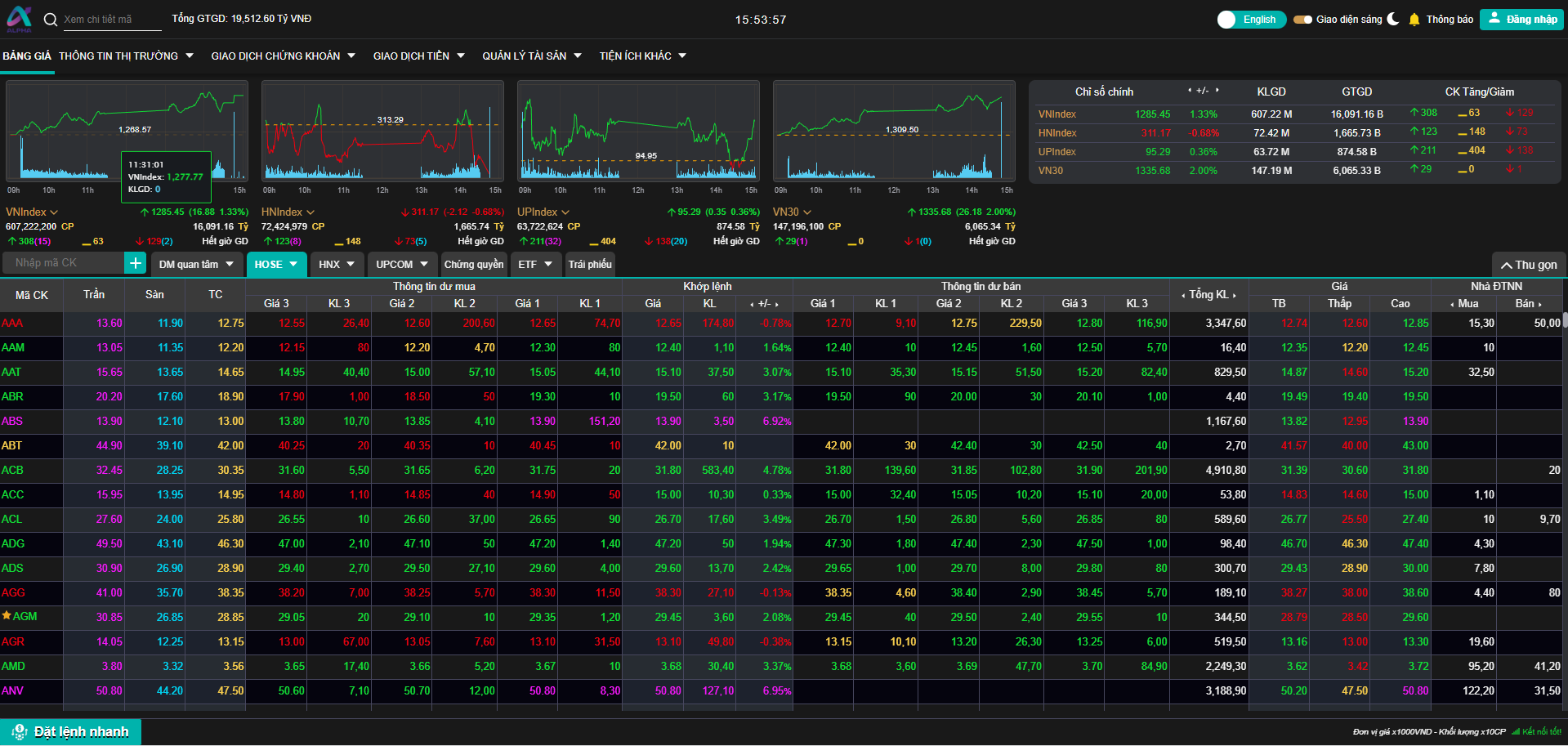Click the plus add-symbol button
The image size is (1568, 746).
[136, 263]
